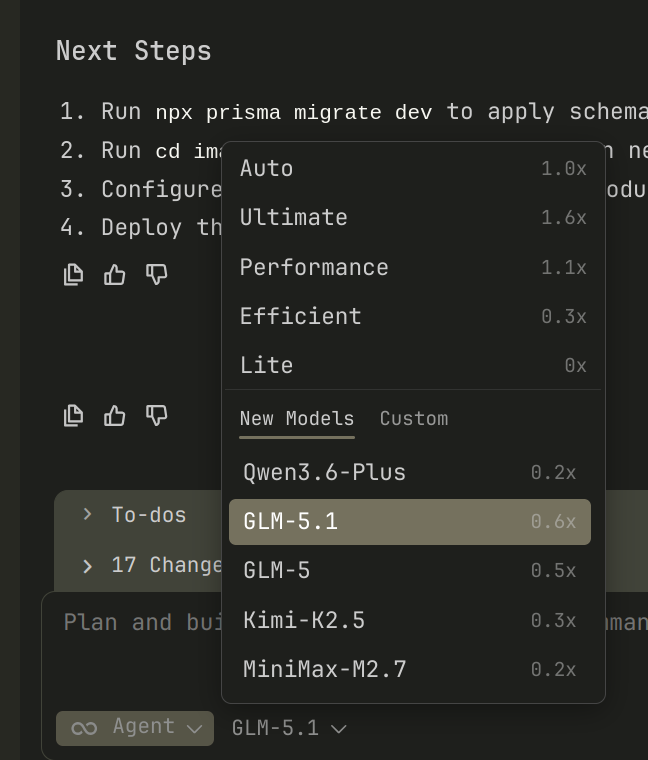Click the lower copy icon above To-dos
648x760 pixels.
pos(74,416)
